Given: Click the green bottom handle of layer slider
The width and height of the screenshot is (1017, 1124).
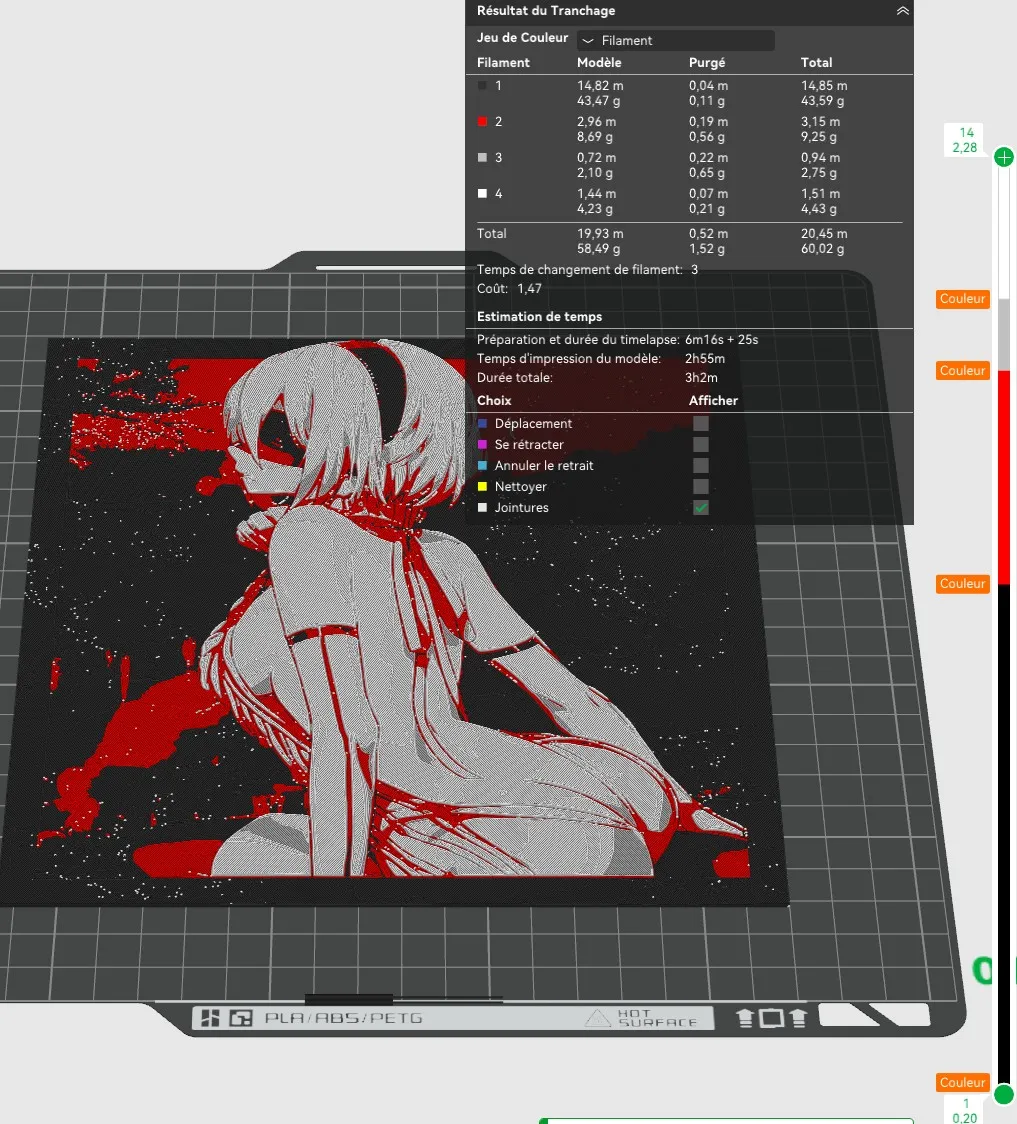Looking at the screenshot, I should pyautogui.click(x=1004, y=1094).
